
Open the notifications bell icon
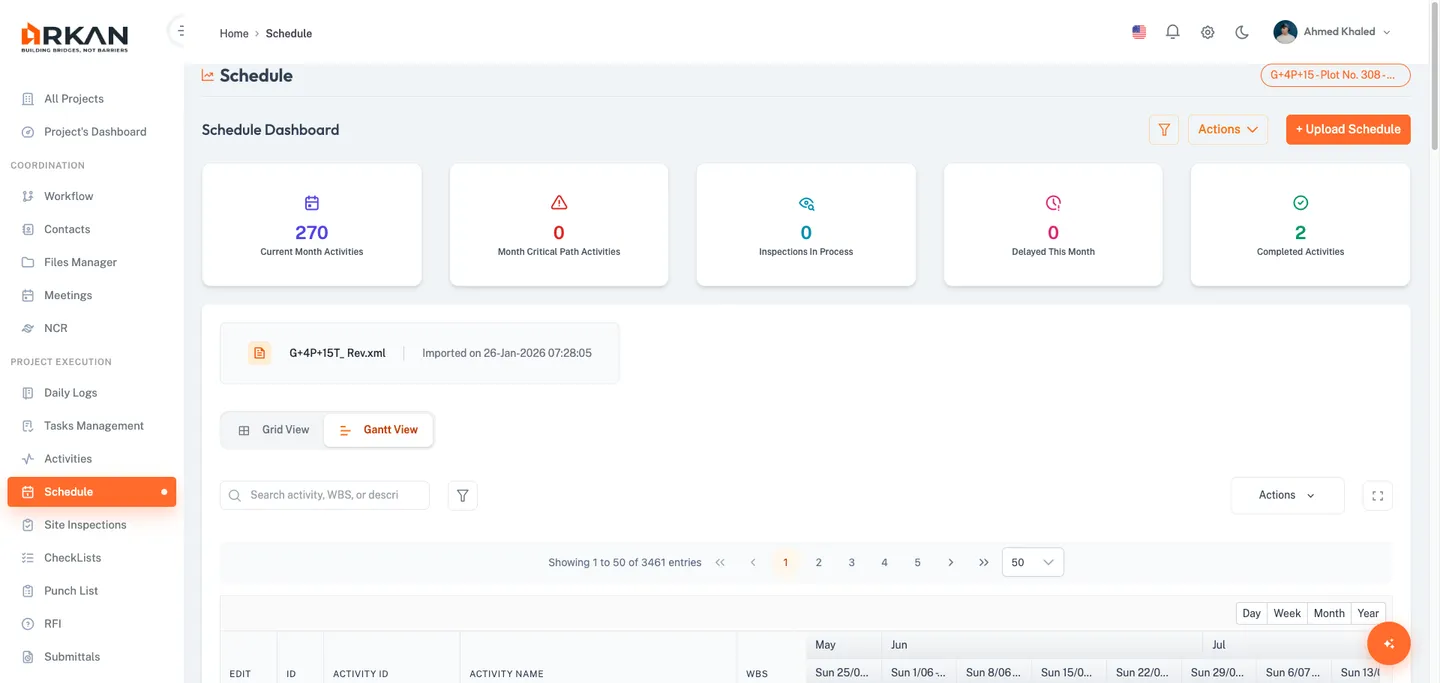tap(1172, 31)
